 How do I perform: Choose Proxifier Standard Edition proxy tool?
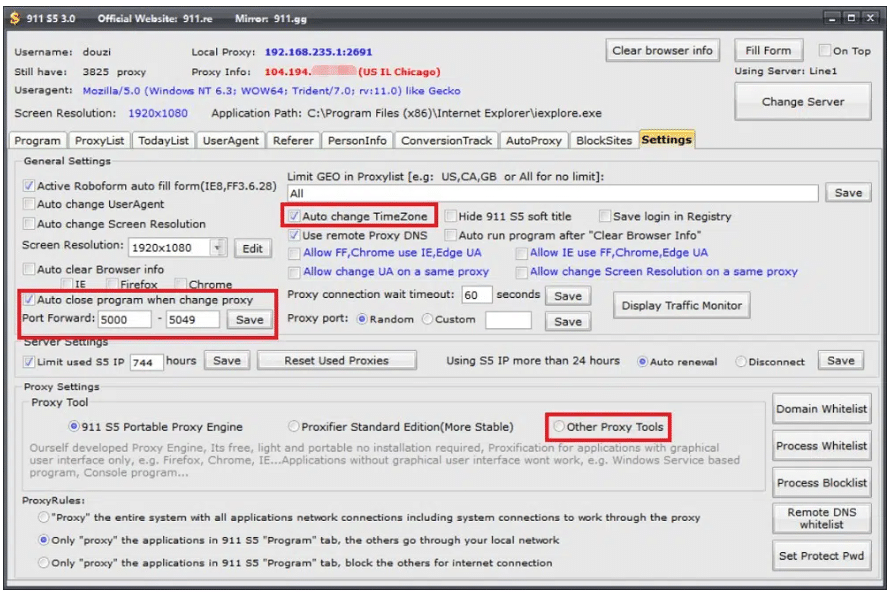tap(294, 427)
